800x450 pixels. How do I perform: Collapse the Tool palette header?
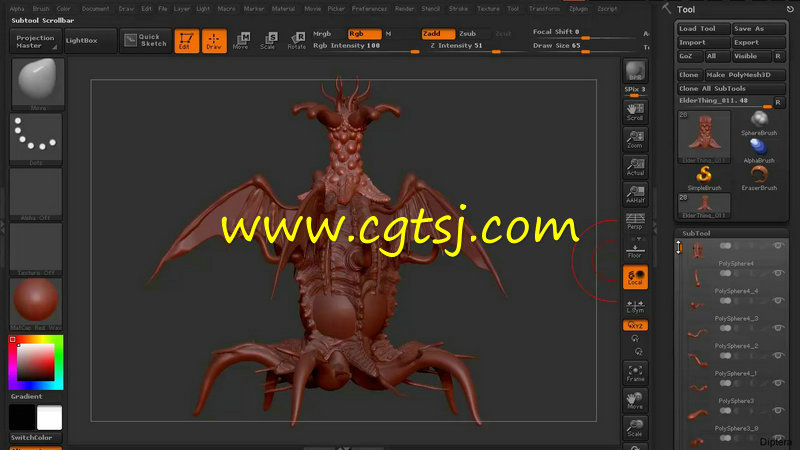tap(686, 9)
